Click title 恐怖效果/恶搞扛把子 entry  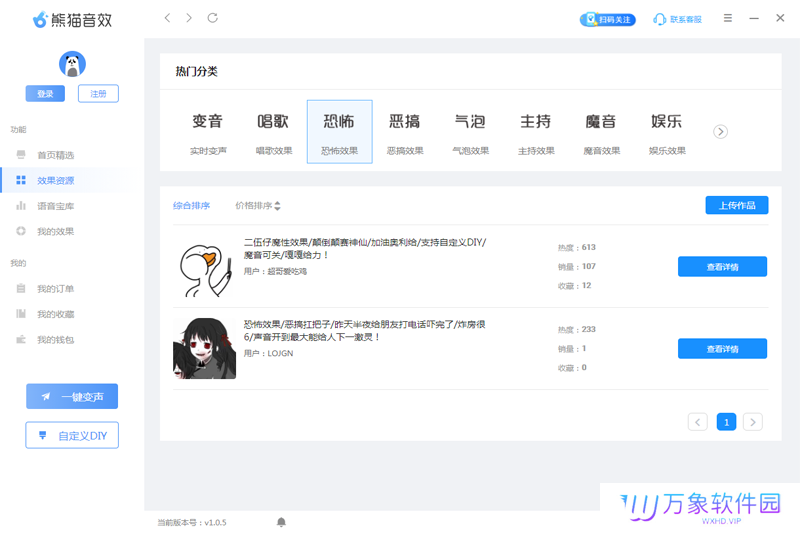click(x=364, y=331)
